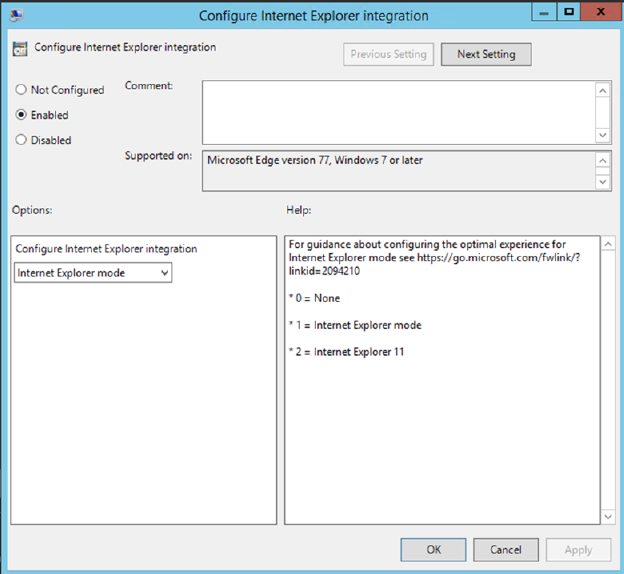Click the guidance text with go.microsoft.com link
This screenshot has width=624, height=574.
(434, 258)
